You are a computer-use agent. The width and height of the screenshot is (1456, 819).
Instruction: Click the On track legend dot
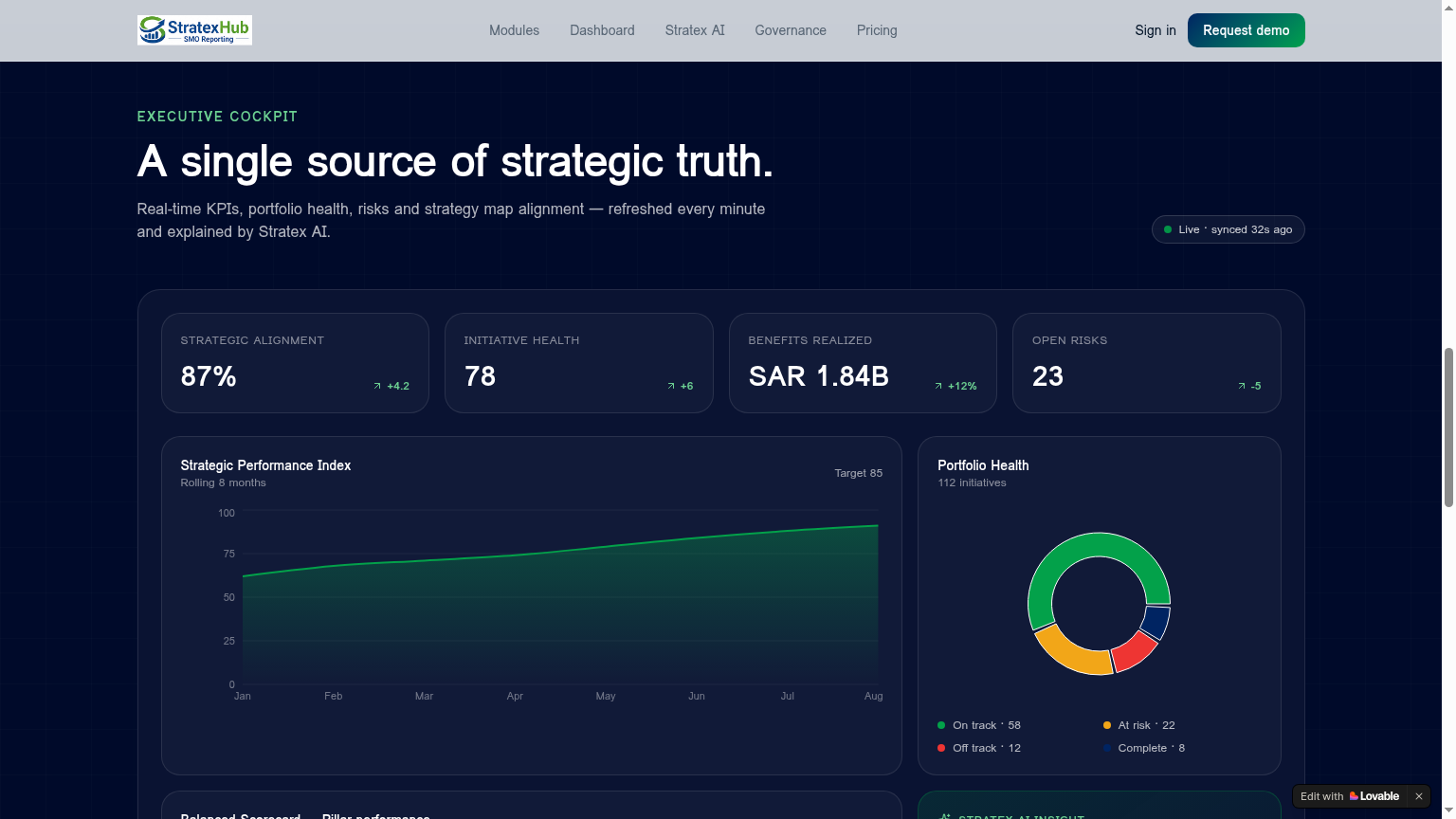(x=941, y=725)
